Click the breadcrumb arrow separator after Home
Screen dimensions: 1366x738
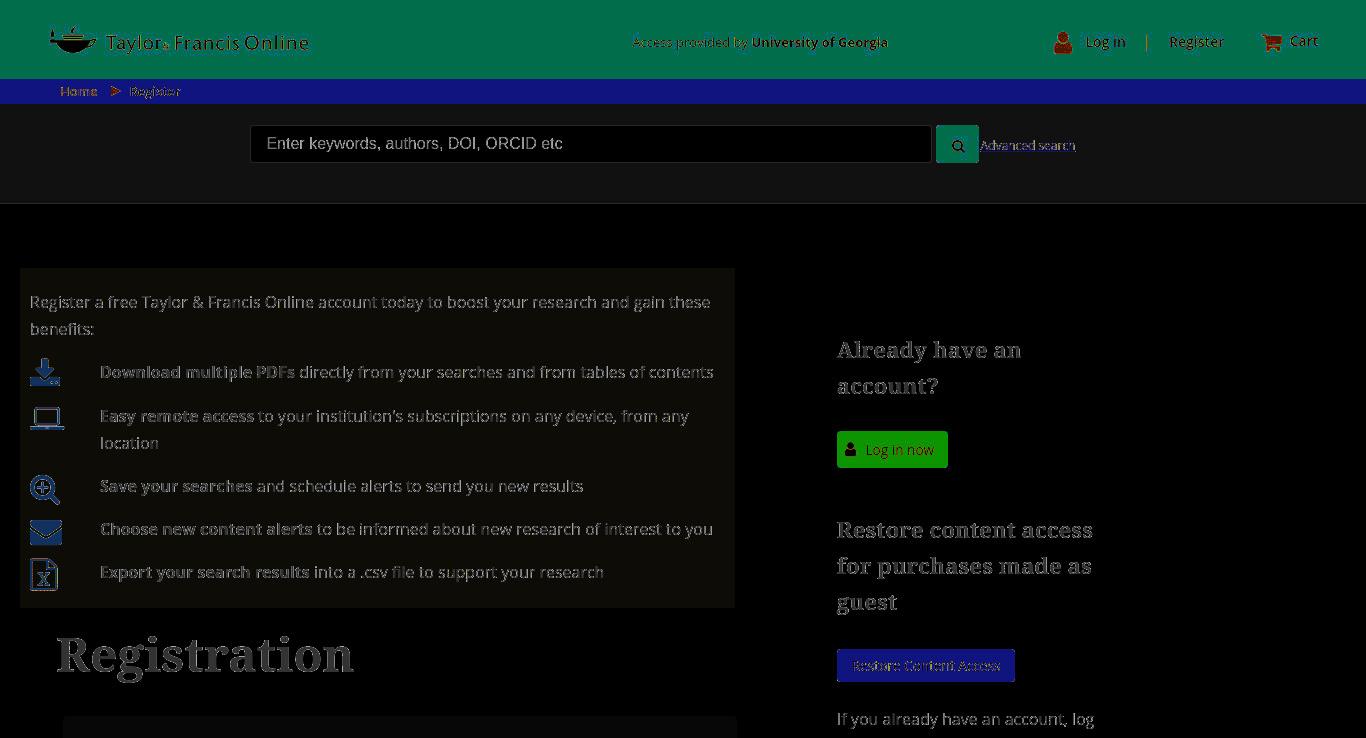[x=116, y=91]
